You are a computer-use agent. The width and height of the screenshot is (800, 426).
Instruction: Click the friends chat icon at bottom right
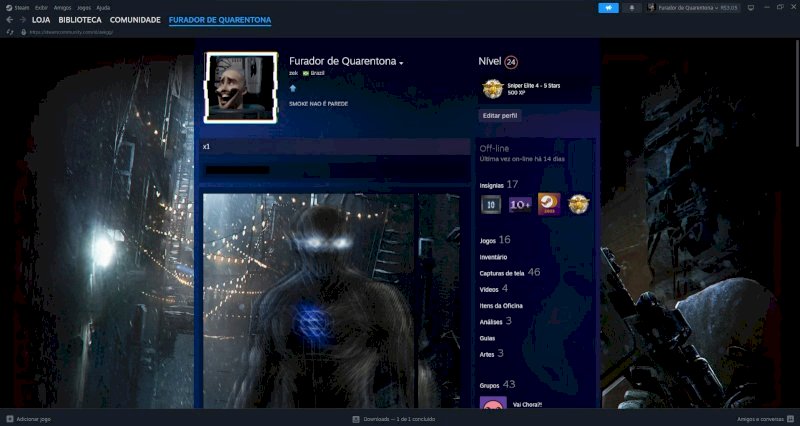tap(790, 419)
